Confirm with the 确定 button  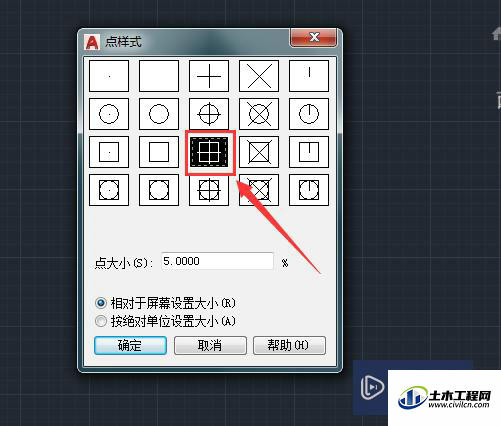(x=130, y=345)
